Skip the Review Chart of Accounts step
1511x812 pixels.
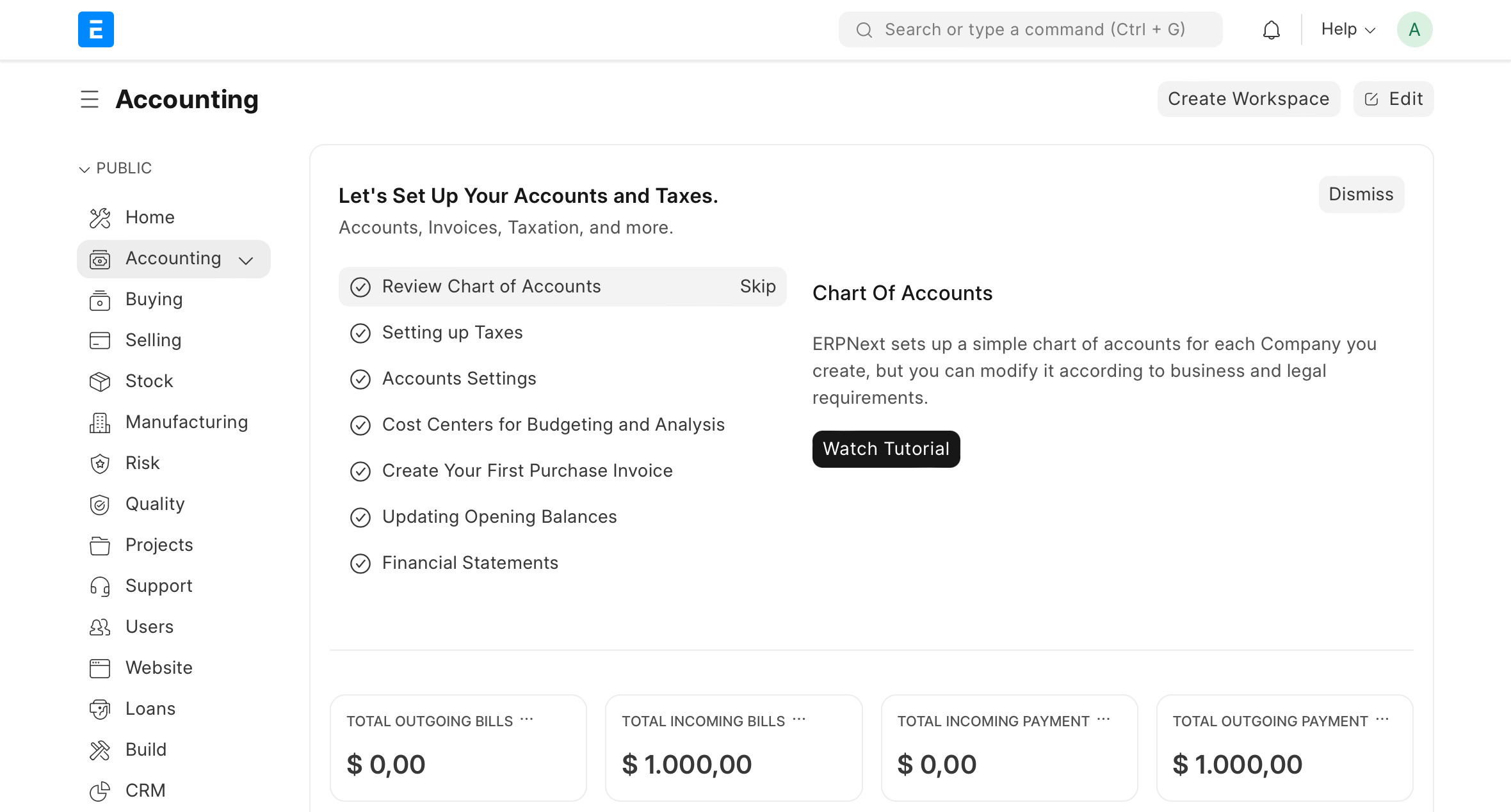pos(757,286)
